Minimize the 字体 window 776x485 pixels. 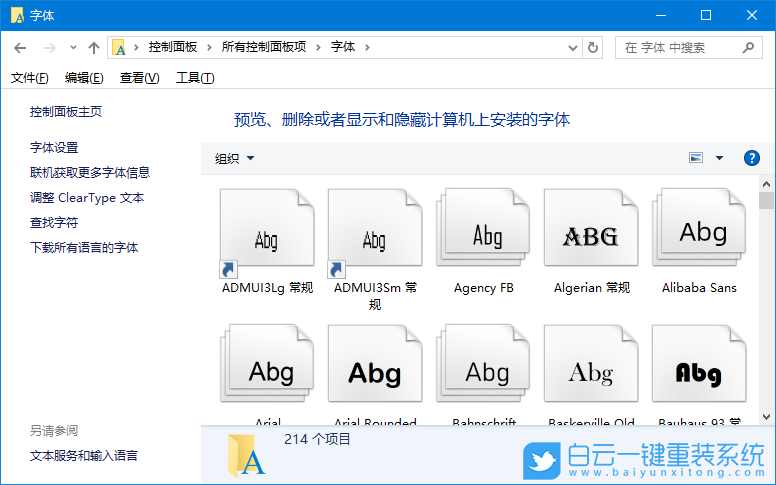coord(661,15)
